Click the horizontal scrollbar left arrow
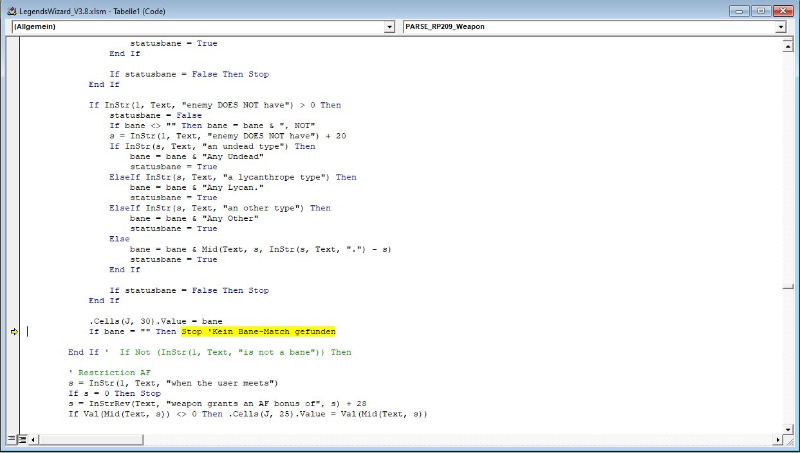The image size is (800, 453). point(34,439)
